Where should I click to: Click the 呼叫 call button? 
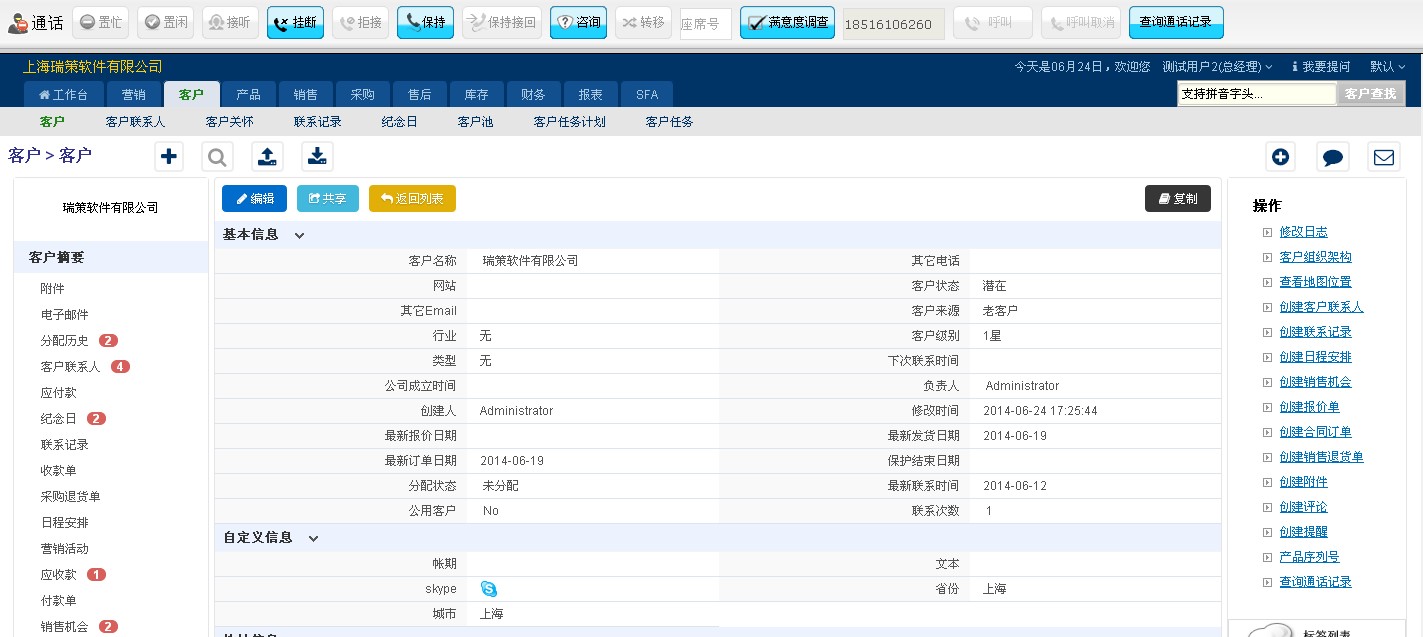coord(993,23)
